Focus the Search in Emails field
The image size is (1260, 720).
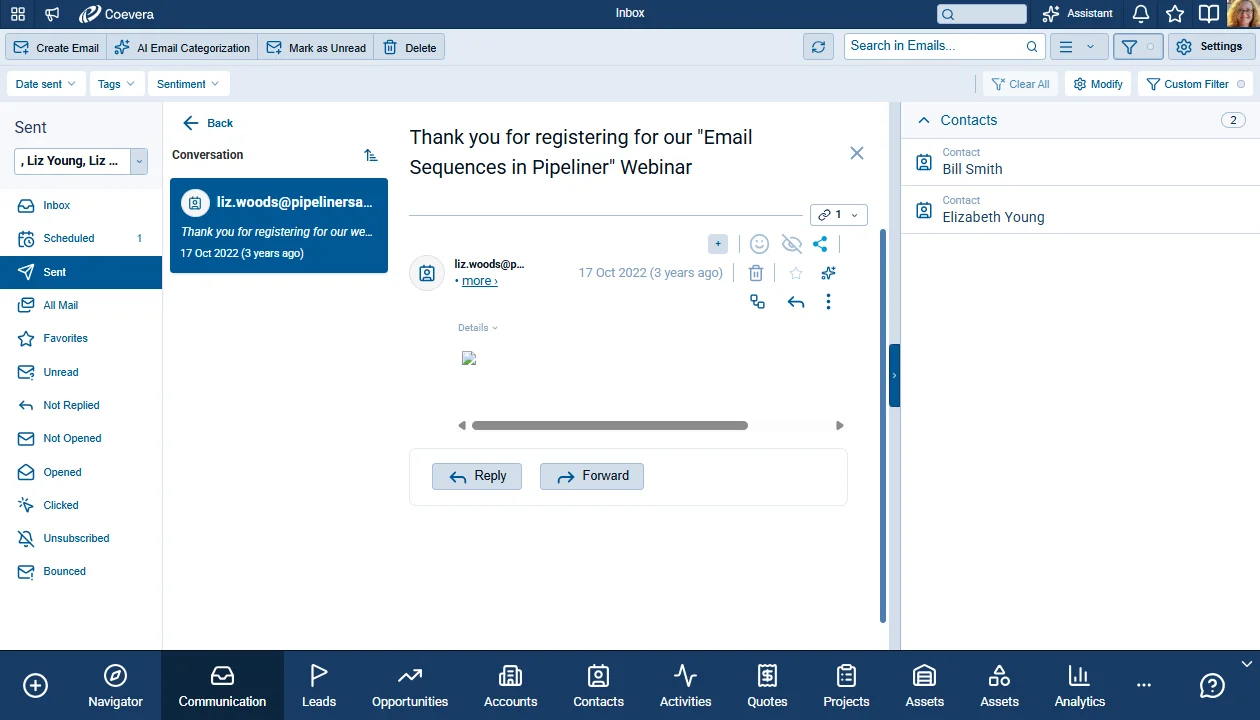(944, 46)
